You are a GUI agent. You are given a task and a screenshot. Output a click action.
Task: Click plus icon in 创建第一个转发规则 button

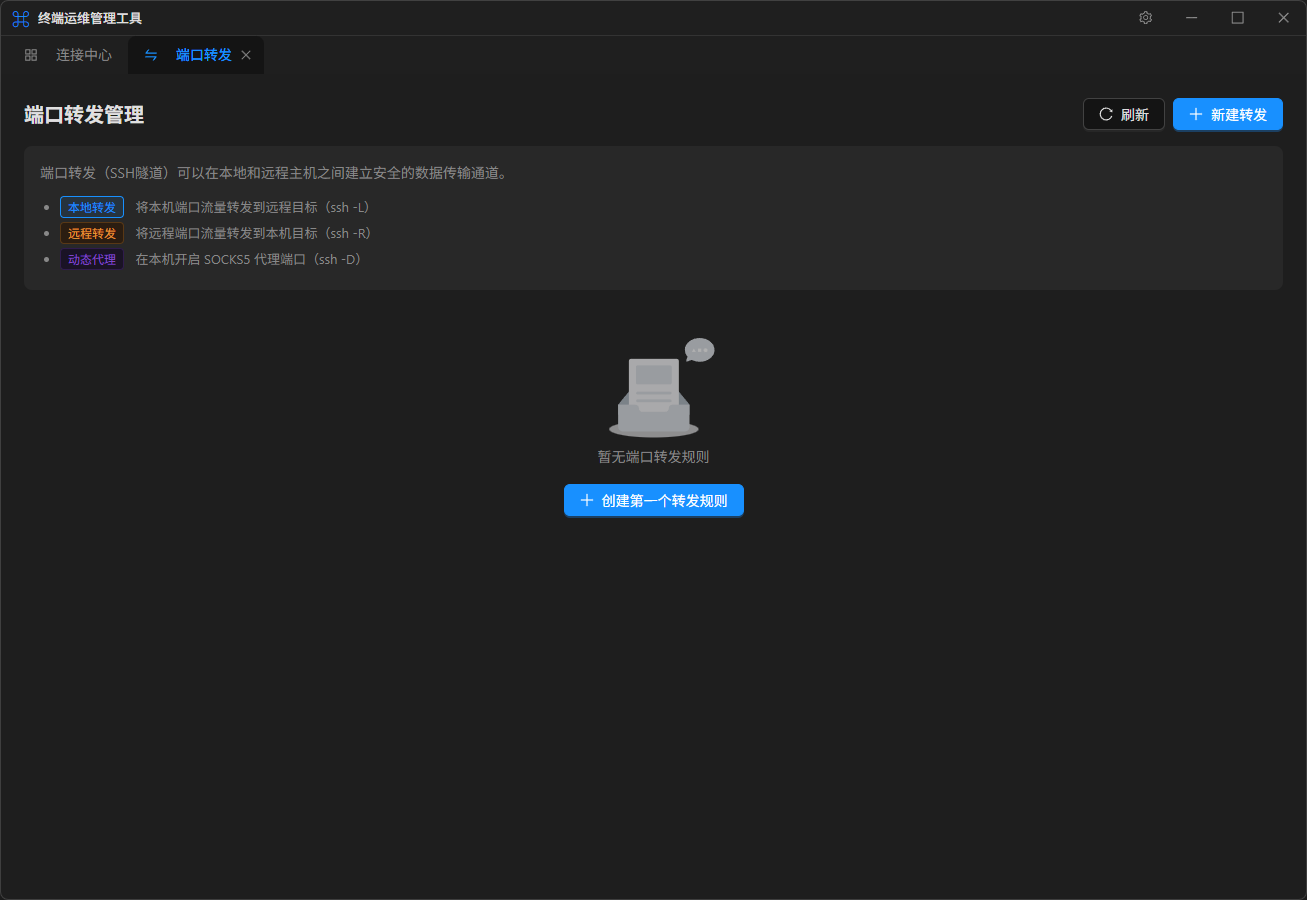[587, 500]
